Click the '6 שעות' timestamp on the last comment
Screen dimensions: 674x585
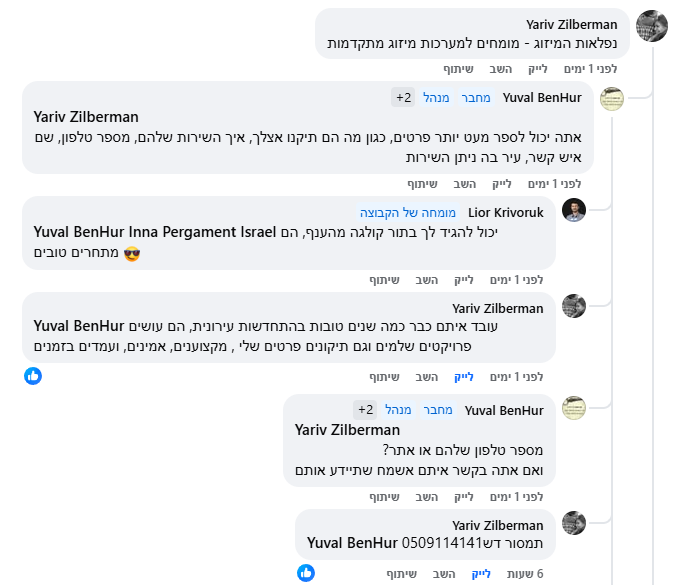click(x=526, y=574)
